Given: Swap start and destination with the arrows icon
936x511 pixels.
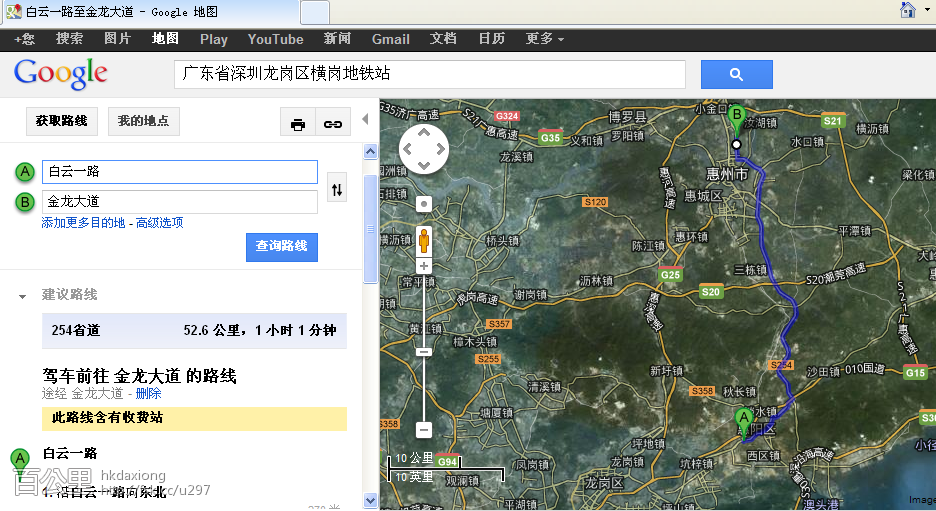Looking at the screenshot, I should click(337, 188).
